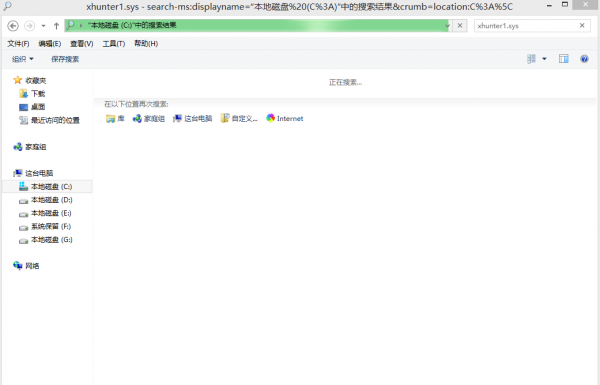Screen dimensions: 600x385
Task: Click the search magnifier icon in address bar
Action: point(70,25)
